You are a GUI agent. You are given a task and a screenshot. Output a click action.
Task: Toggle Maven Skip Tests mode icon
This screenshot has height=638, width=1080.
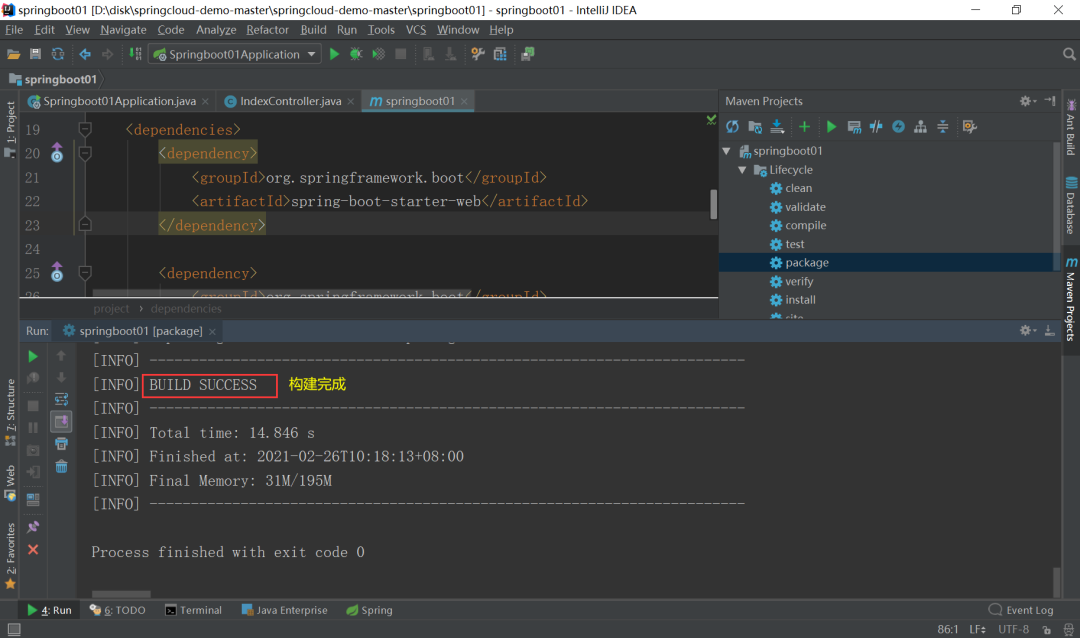(876, 127)
